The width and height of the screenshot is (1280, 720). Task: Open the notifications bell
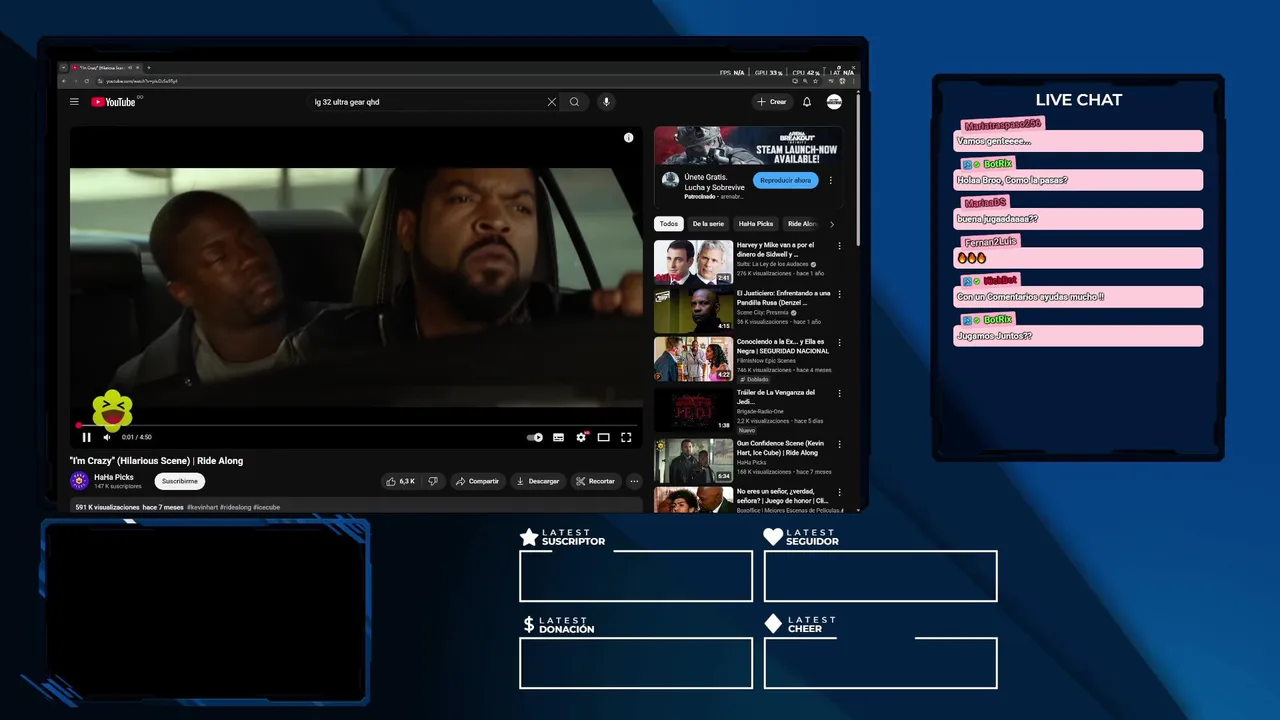pos(807,102)
